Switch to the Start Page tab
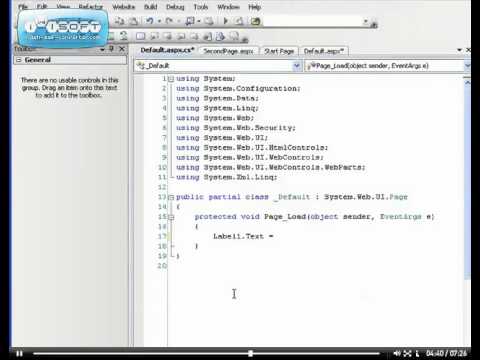480x360 pixels. pos(279,51)
